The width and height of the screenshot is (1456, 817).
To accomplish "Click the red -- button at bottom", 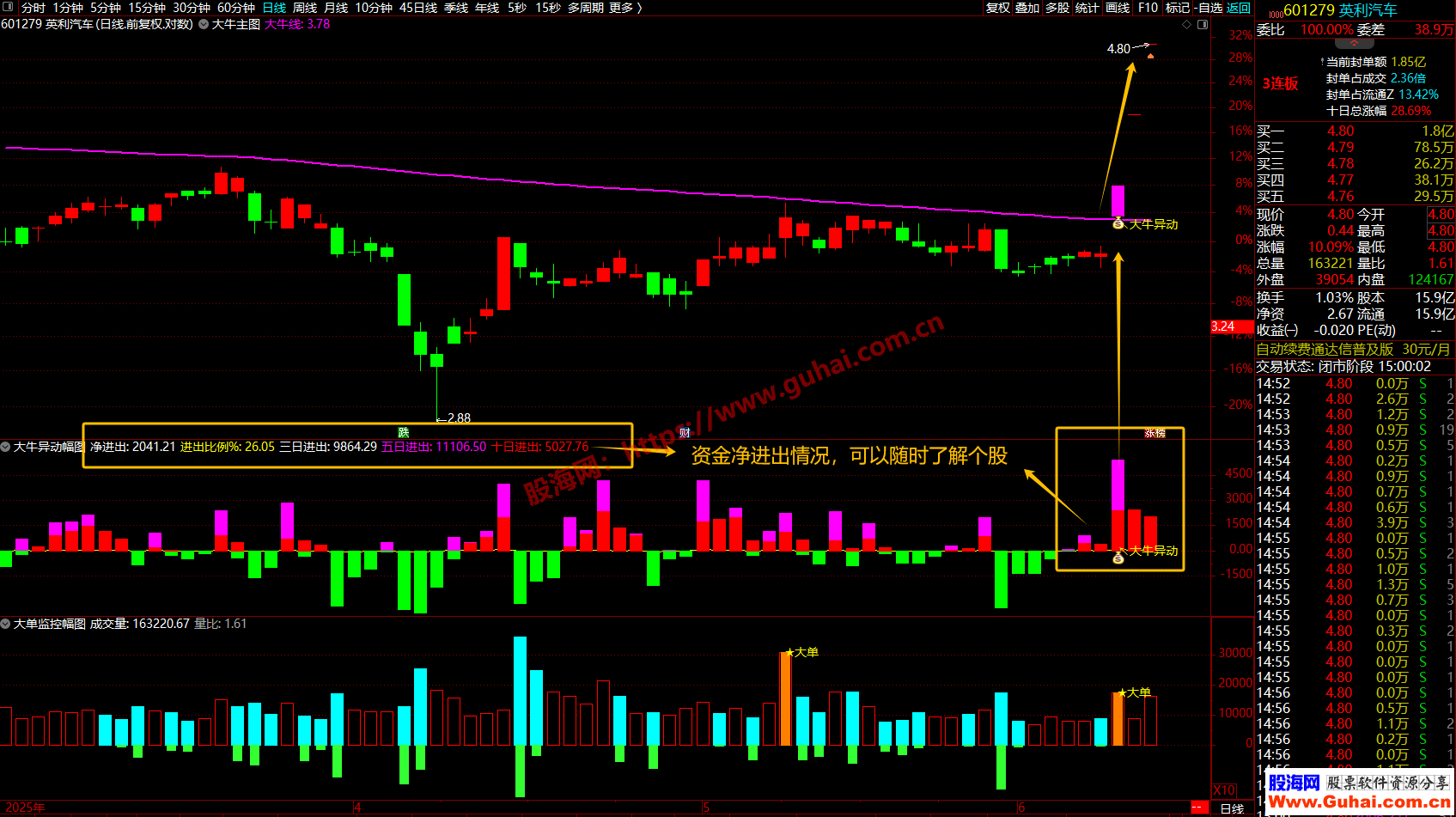I will [x=1198, y=808].
